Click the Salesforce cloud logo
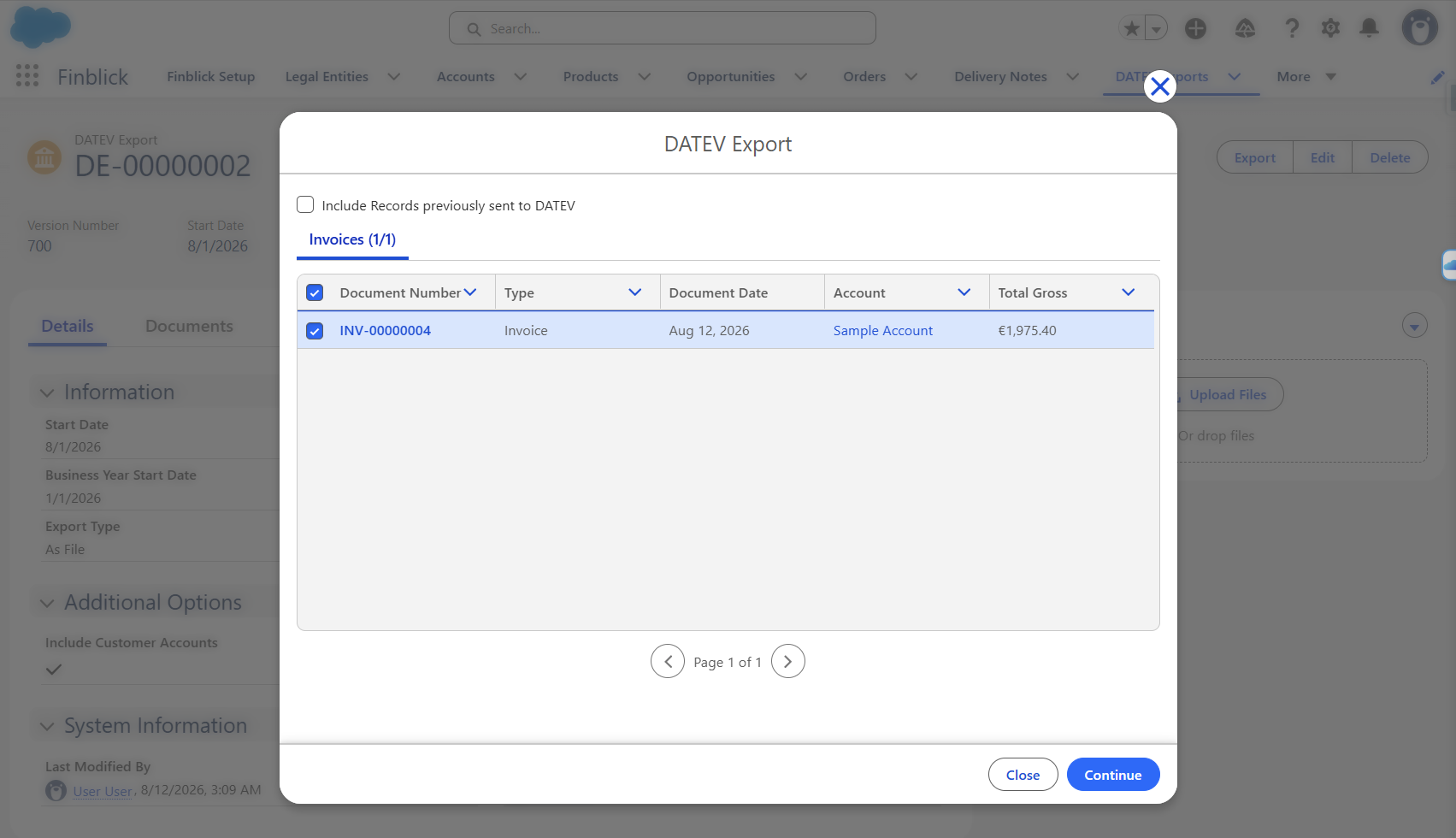 click(x=40, y=27)
